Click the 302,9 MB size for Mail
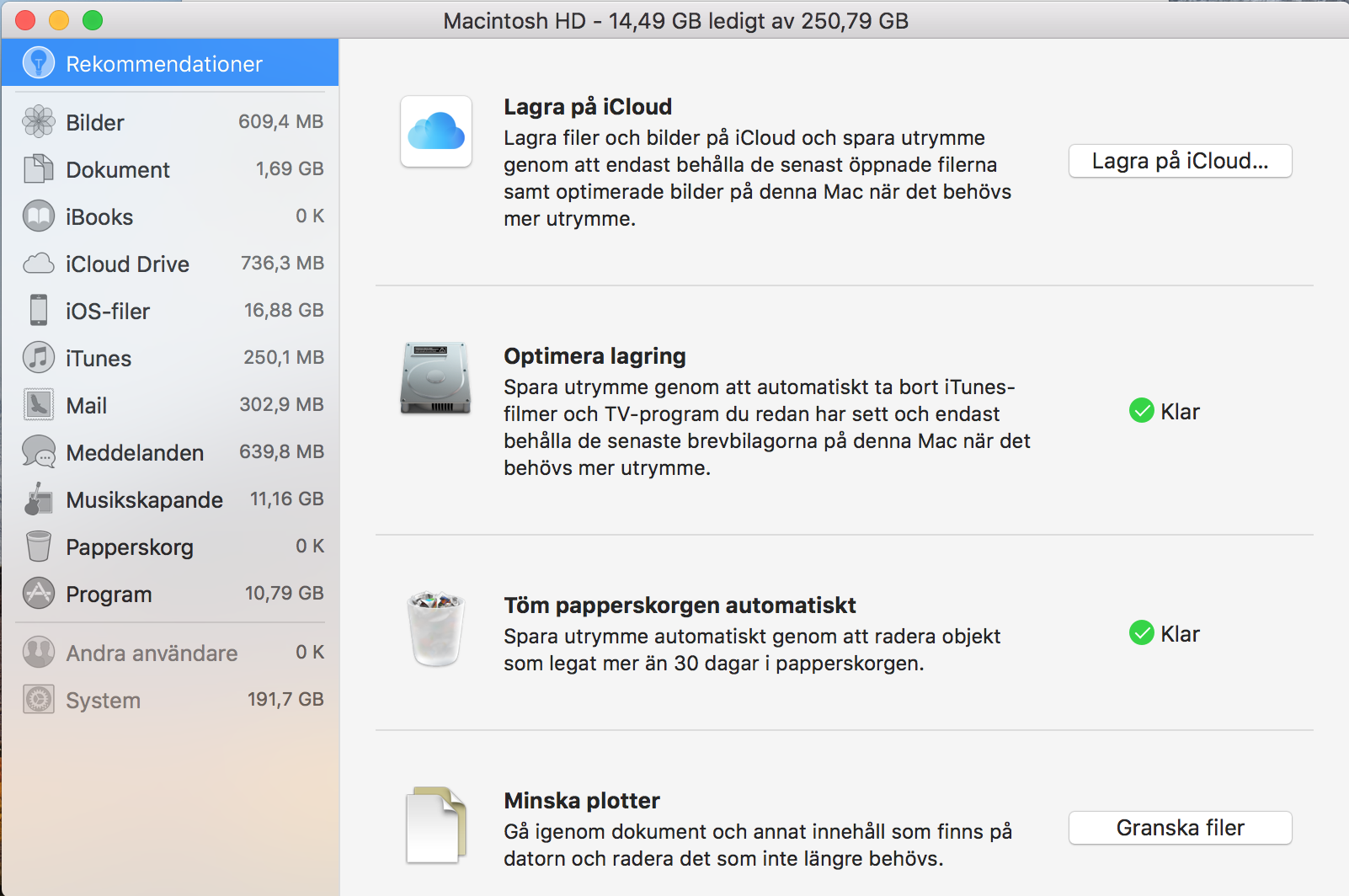This screenshot has height=896, width=1349. pyautogui.click(x=282, y=404)
